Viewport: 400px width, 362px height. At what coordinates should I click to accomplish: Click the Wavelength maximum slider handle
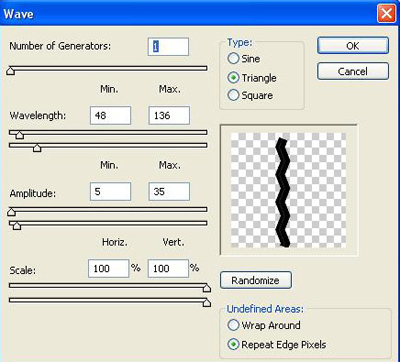(x=37, y=147)
